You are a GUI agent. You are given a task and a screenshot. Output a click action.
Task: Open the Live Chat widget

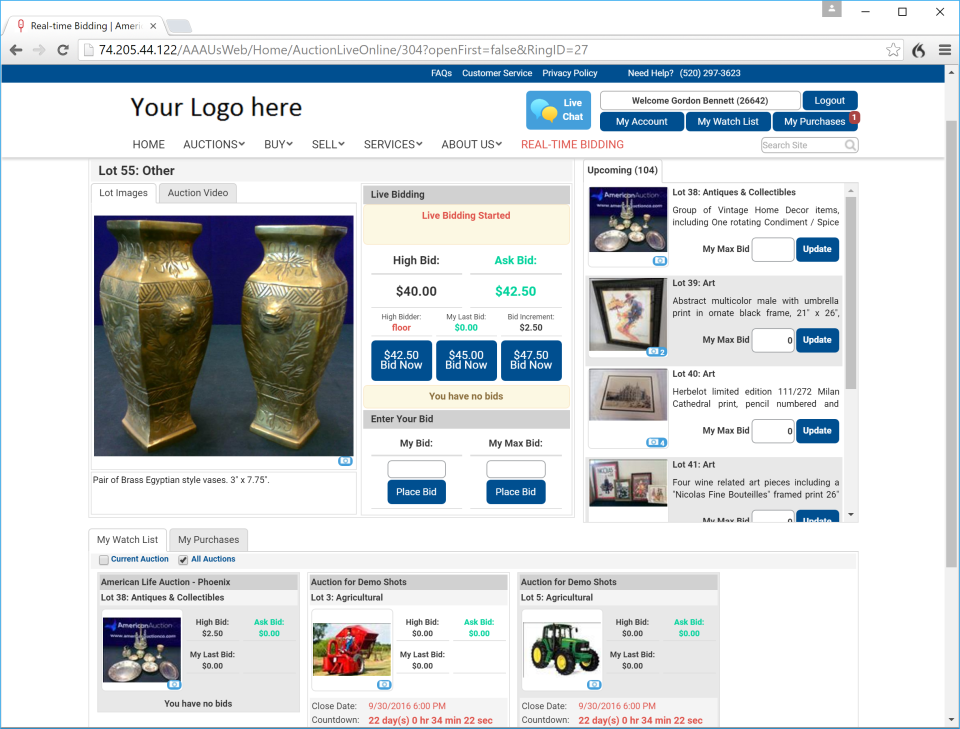tap(557, 109)
